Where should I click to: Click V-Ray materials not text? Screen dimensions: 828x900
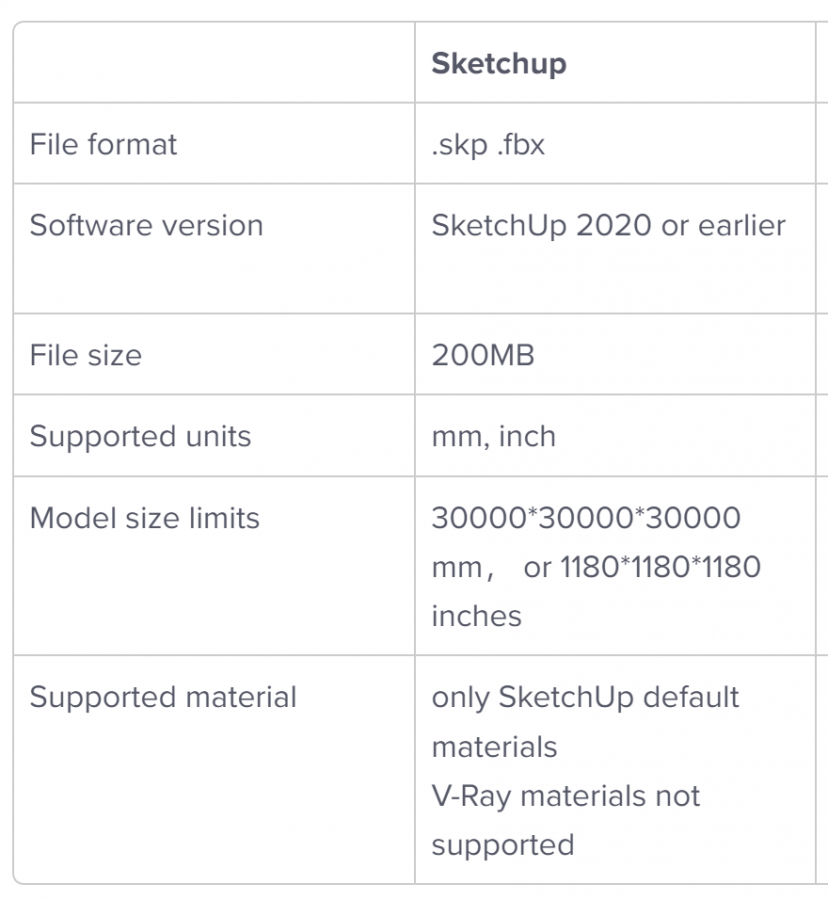click(566, 797)
